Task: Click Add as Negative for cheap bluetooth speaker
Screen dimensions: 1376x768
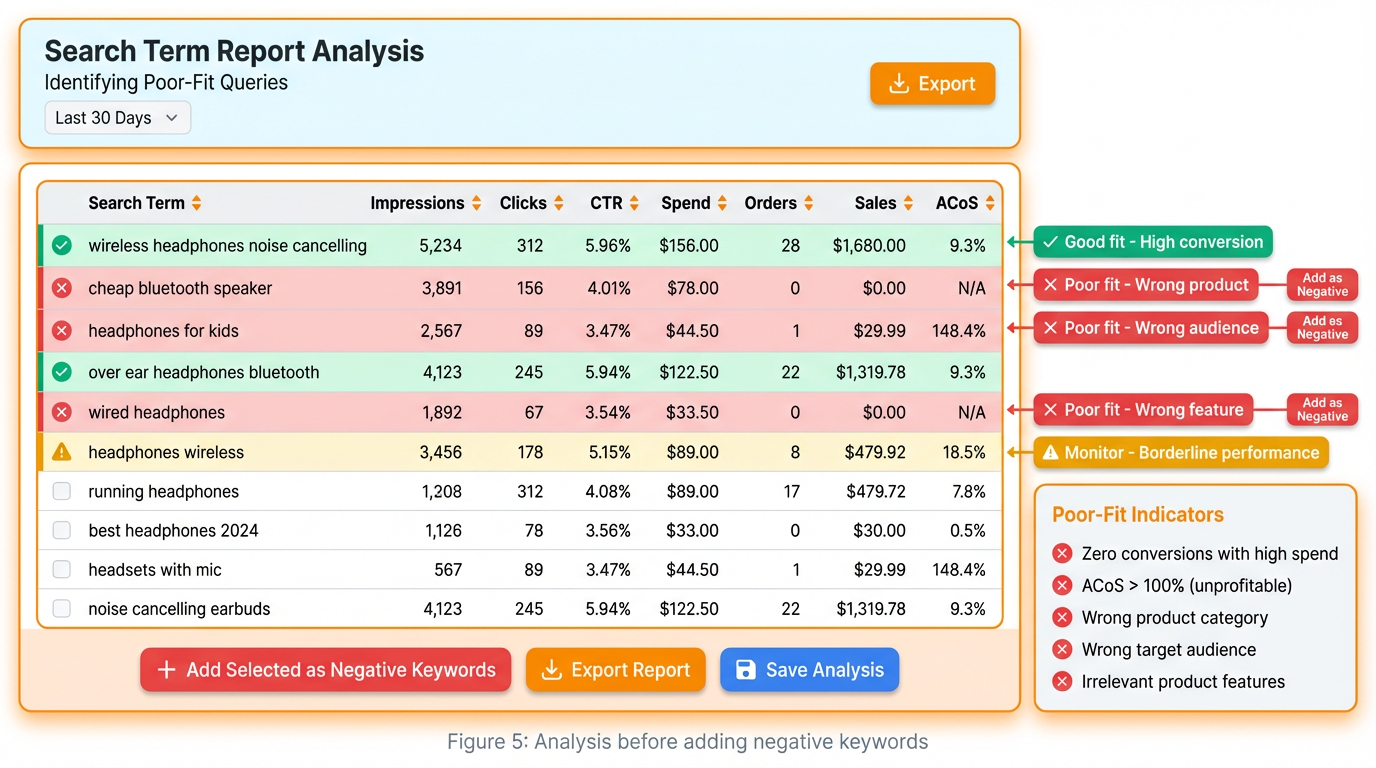Action: coord(1322,284)
